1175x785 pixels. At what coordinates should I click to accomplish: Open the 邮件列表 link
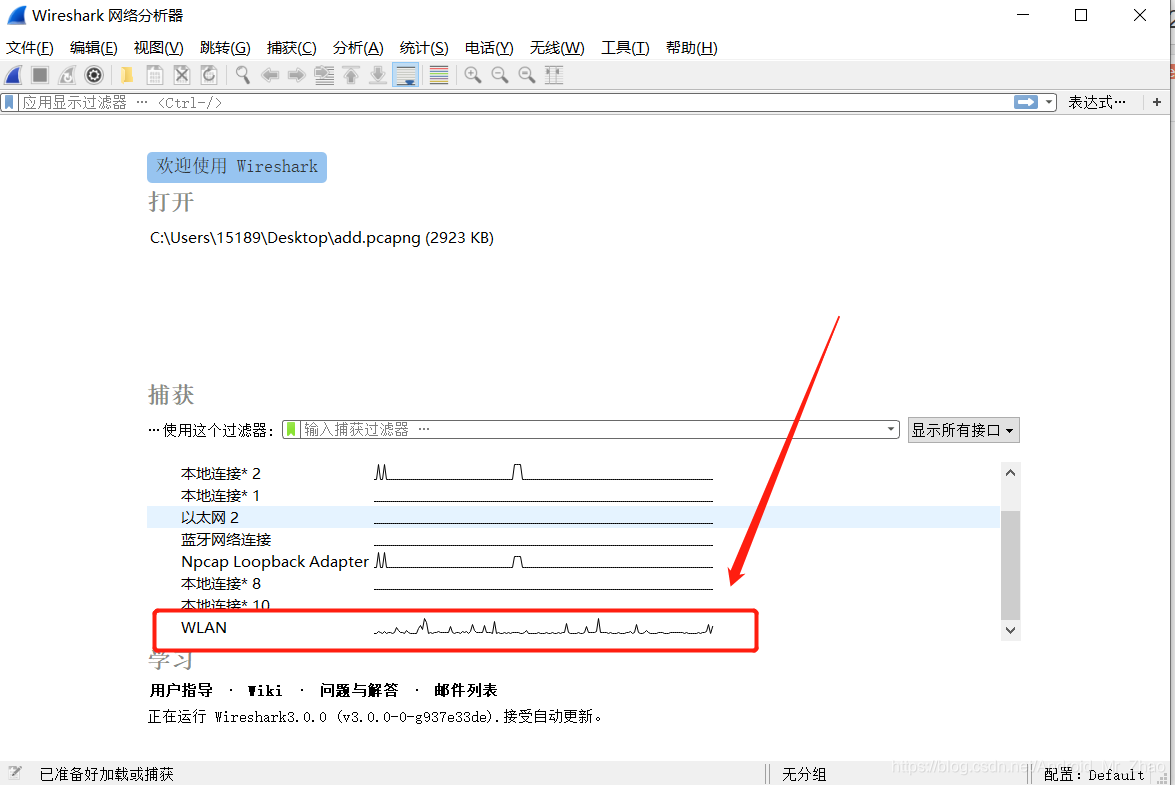pyautogui.click(x=465, y=690)
